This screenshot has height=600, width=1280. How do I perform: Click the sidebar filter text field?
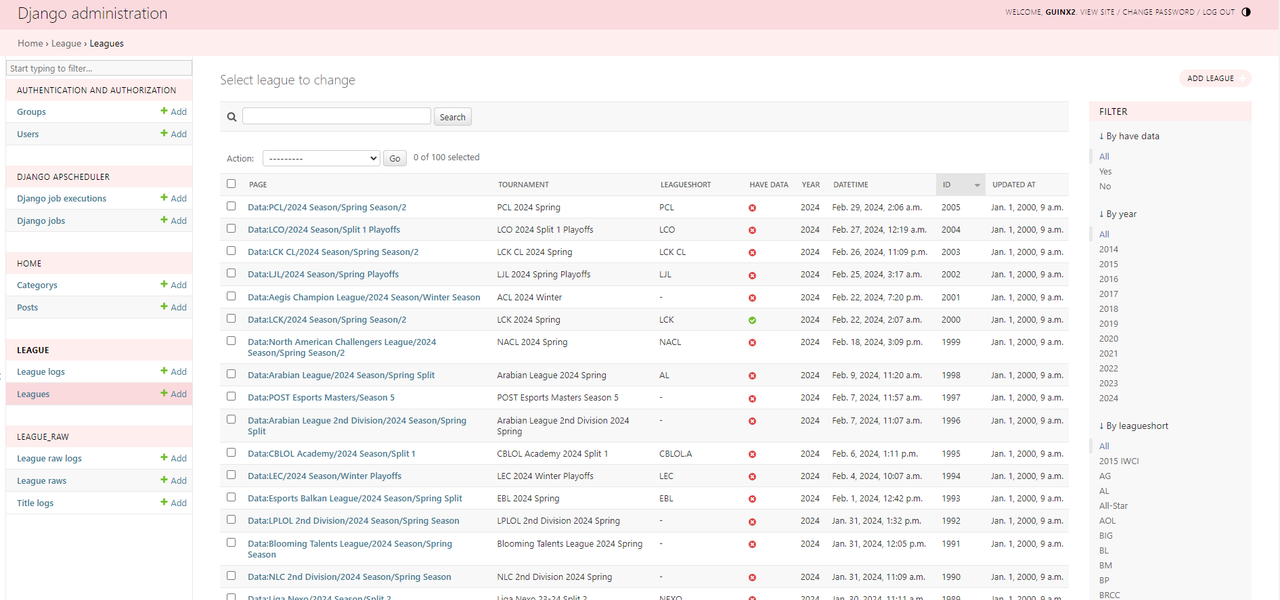coord(98,68)
